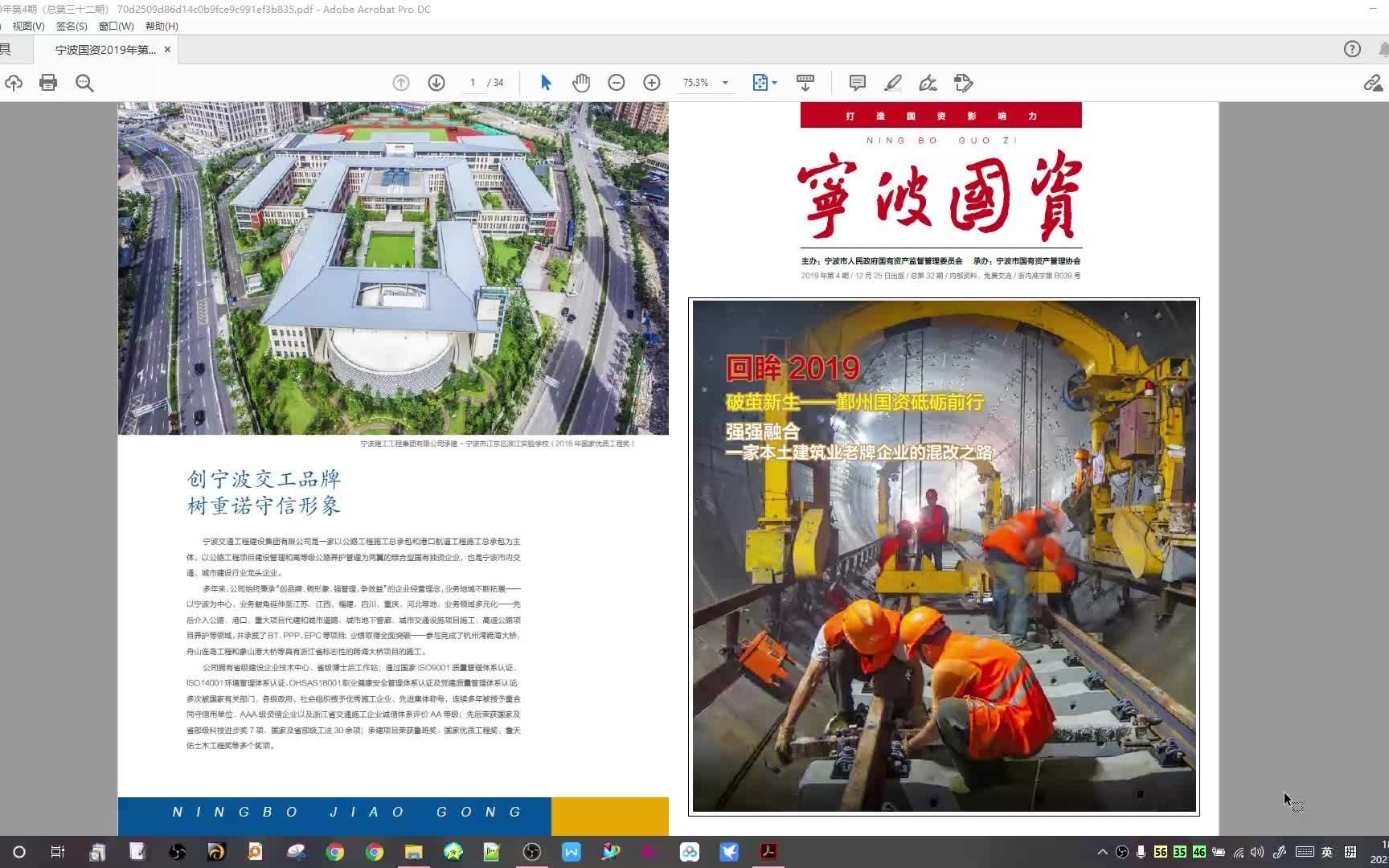Click the microphone tray icon
This screenshot has width=1389, height=868.
pos(1141,852)
